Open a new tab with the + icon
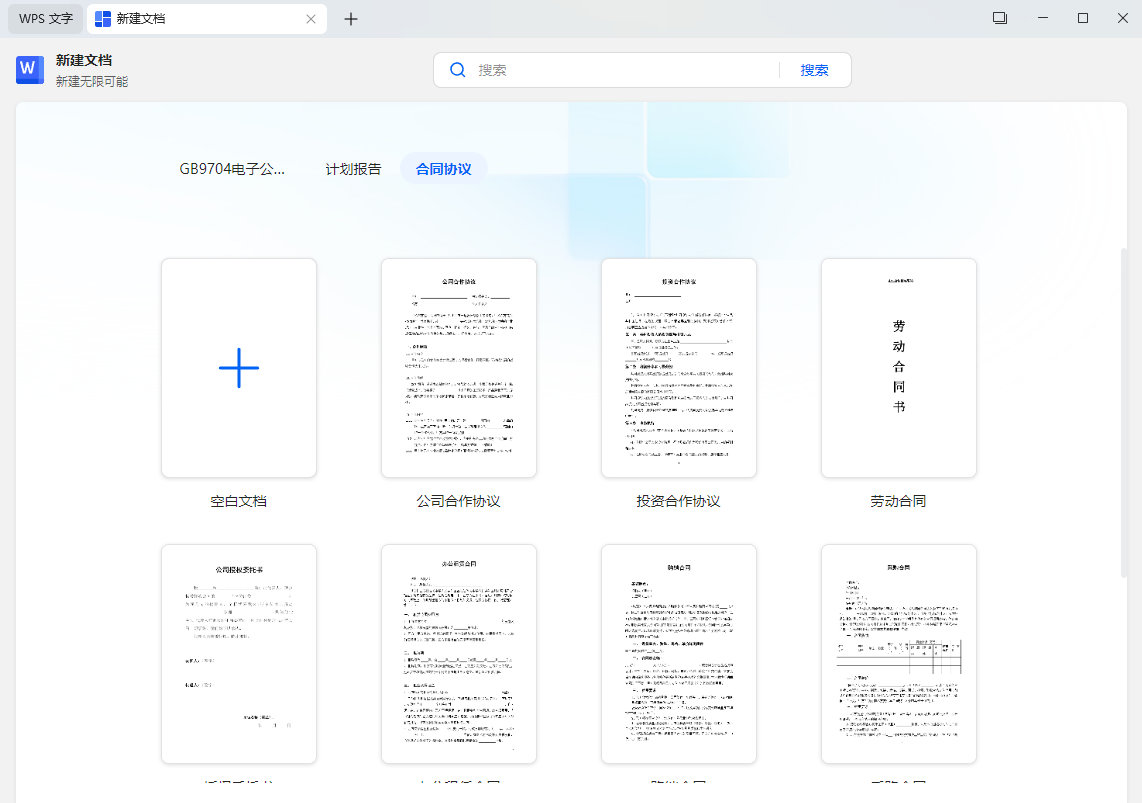The width and height of the screenshot is (1142, 803). point(351,18)
